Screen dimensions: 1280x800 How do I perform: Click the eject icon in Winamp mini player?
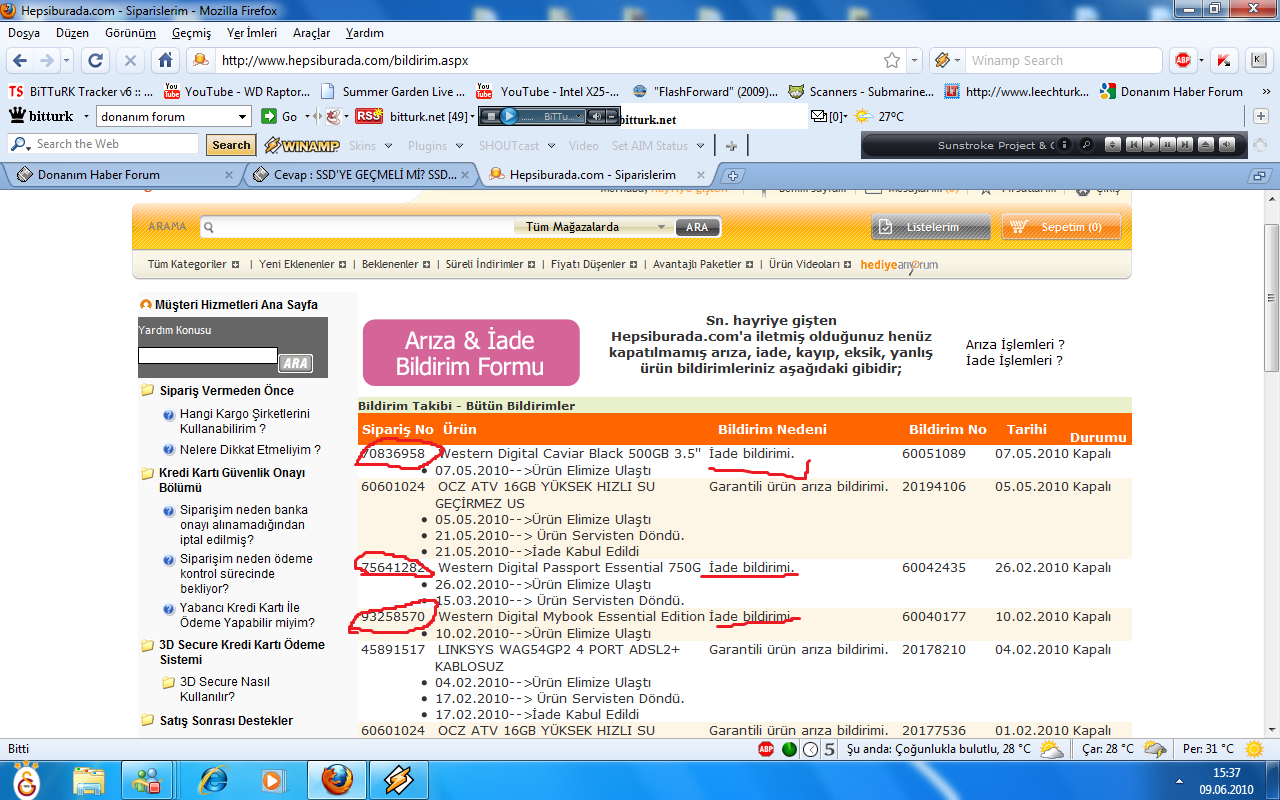click(1206, 145)
